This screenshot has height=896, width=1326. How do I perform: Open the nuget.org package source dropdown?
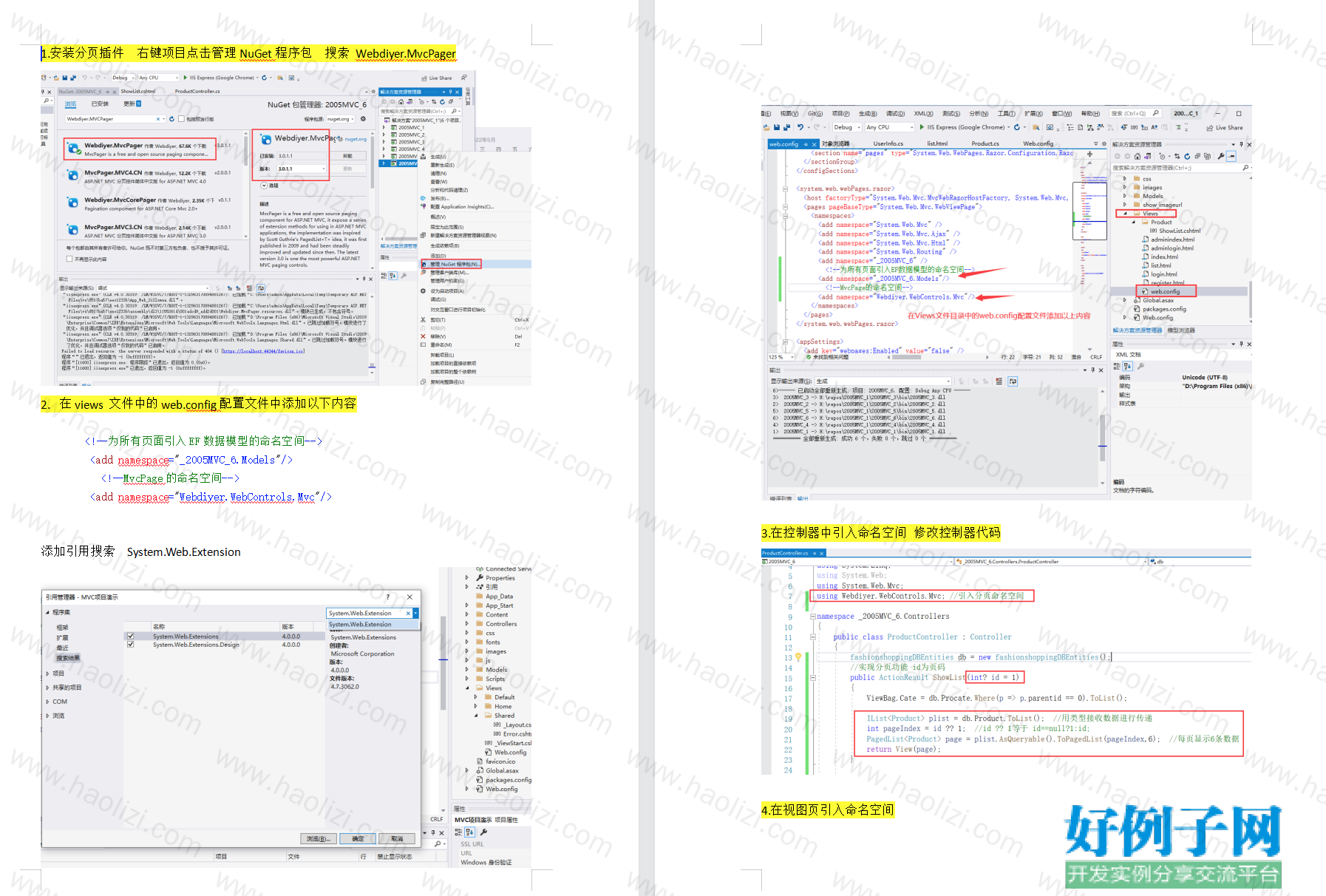[x=341, y=119]
